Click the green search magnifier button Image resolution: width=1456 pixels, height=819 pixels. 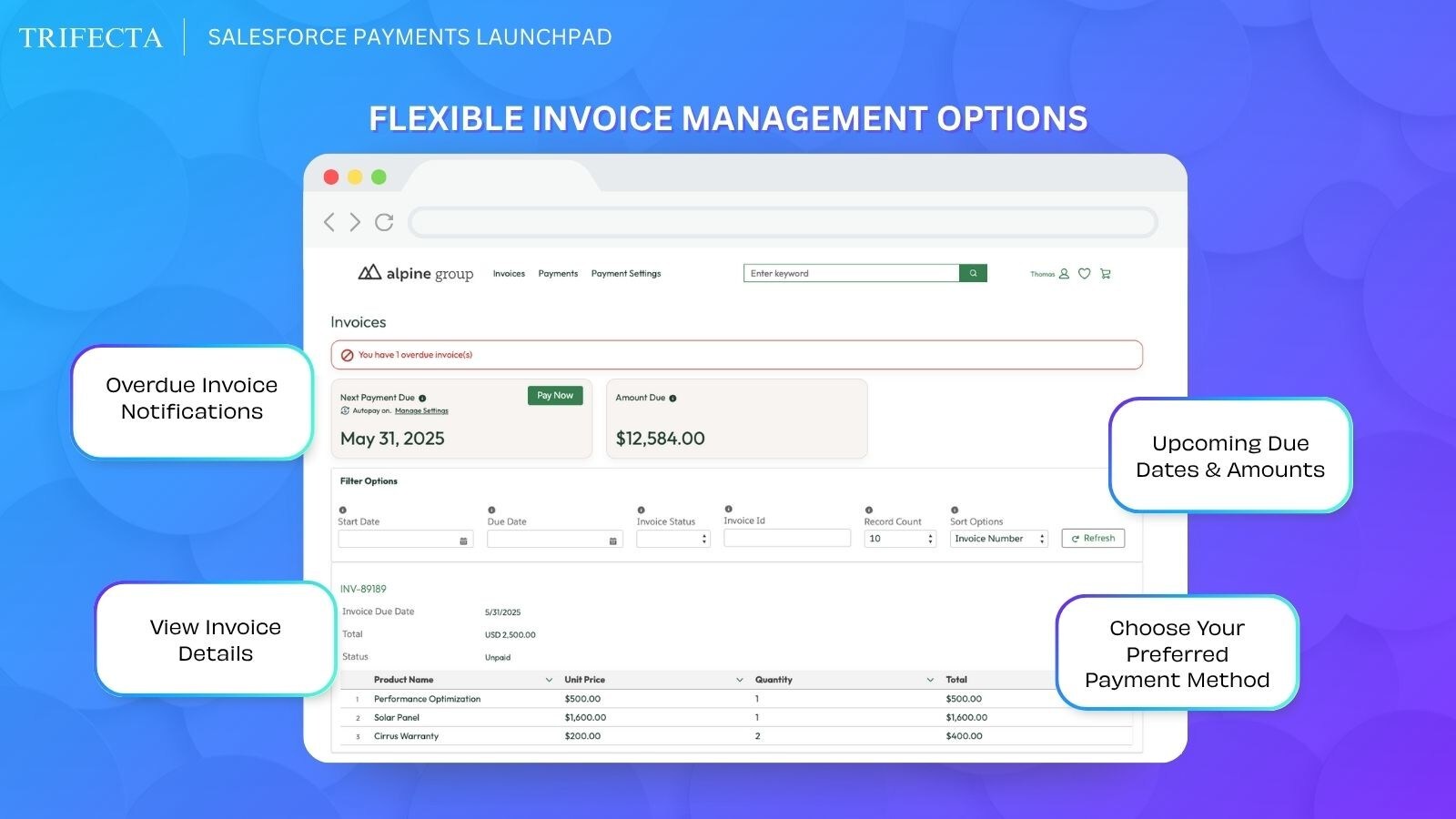click(x=973, y=273)
